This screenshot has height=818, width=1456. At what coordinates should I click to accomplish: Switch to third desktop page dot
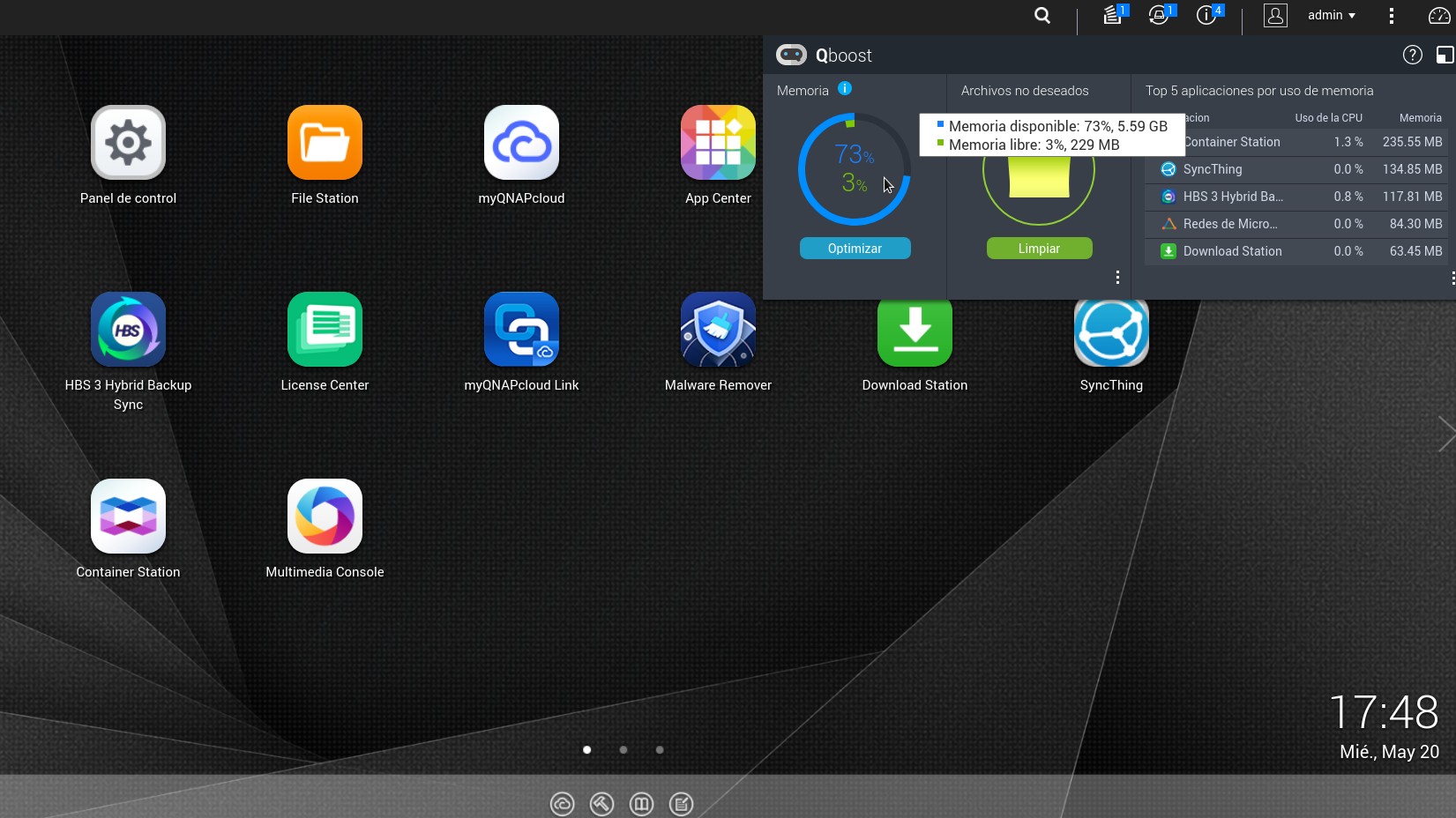click(x=660, y=750)
